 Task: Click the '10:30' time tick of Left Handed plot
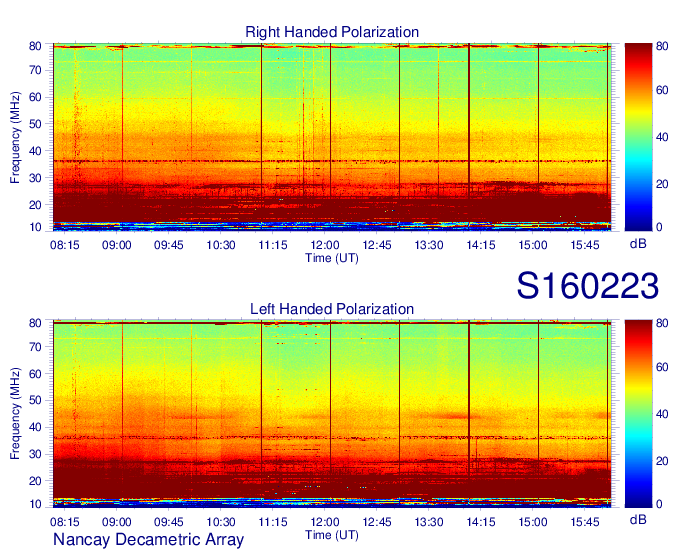pos(221,522)
